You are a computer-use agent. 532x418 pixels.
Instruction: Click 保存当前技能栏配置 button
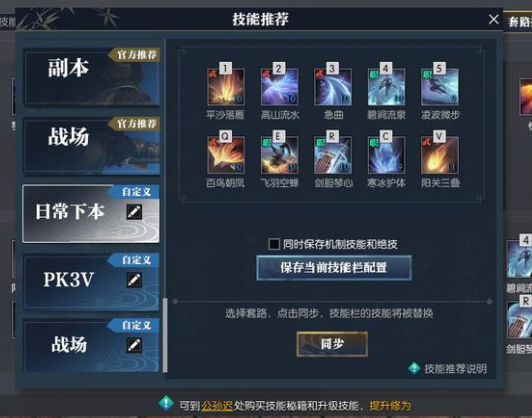334,268
